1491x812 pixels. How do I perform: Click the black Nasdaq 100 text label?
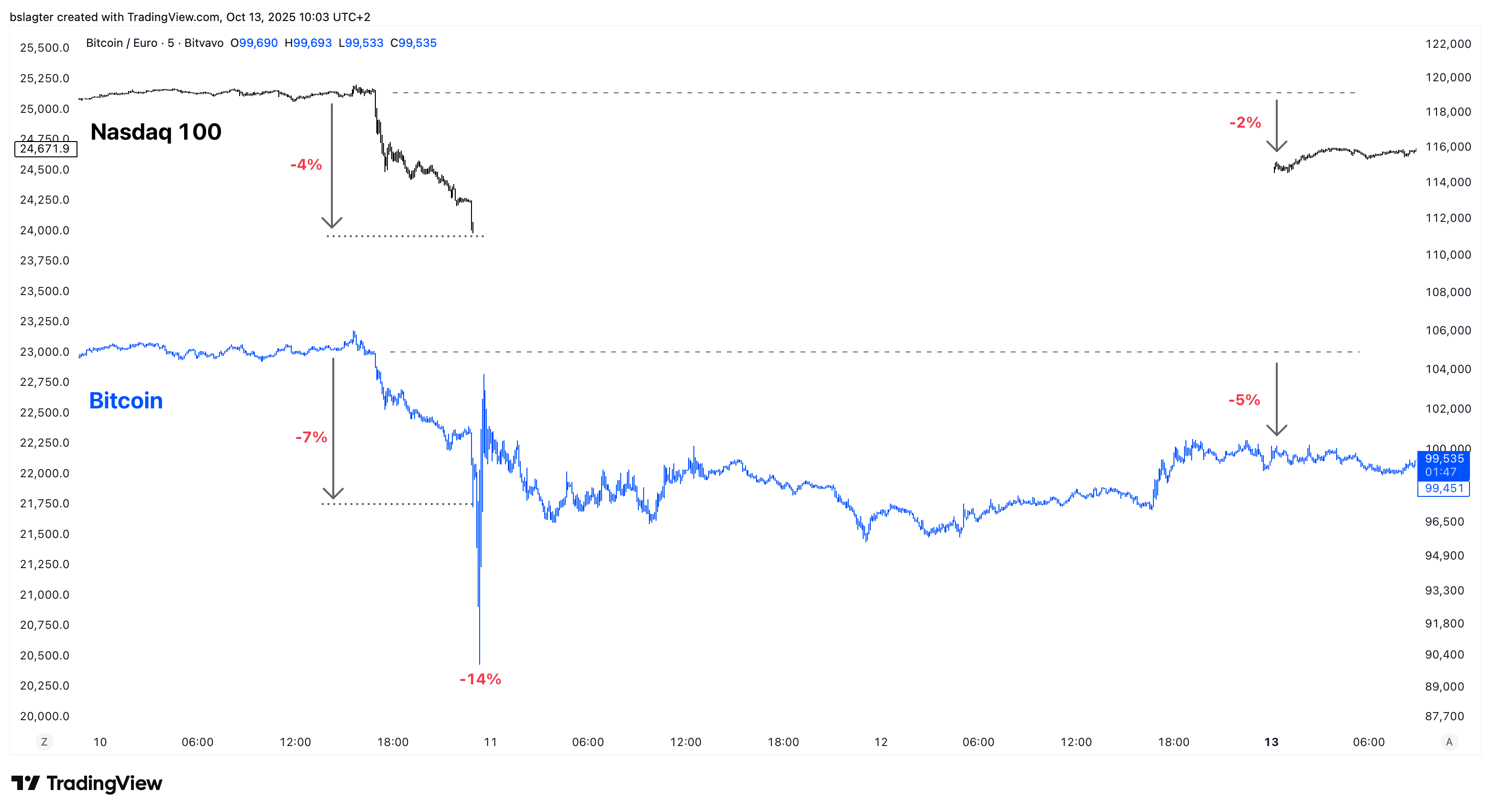click(156, 132)
